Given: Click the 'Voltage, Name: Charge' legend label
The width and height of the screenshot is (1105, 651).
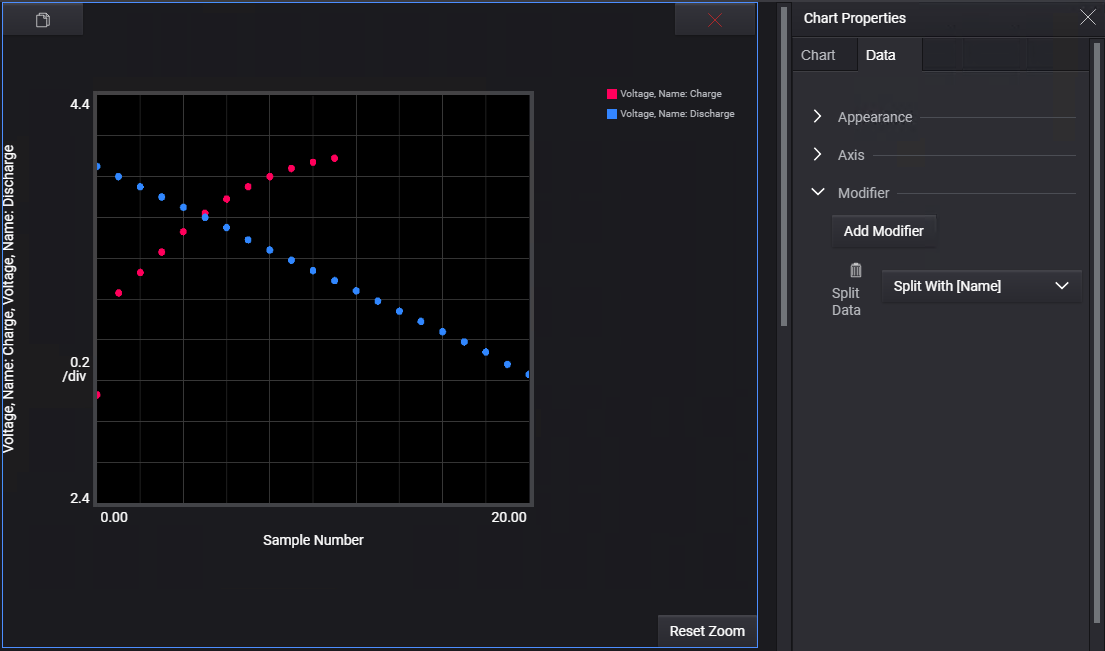Looking at the screenshot, I should point(670,94).
